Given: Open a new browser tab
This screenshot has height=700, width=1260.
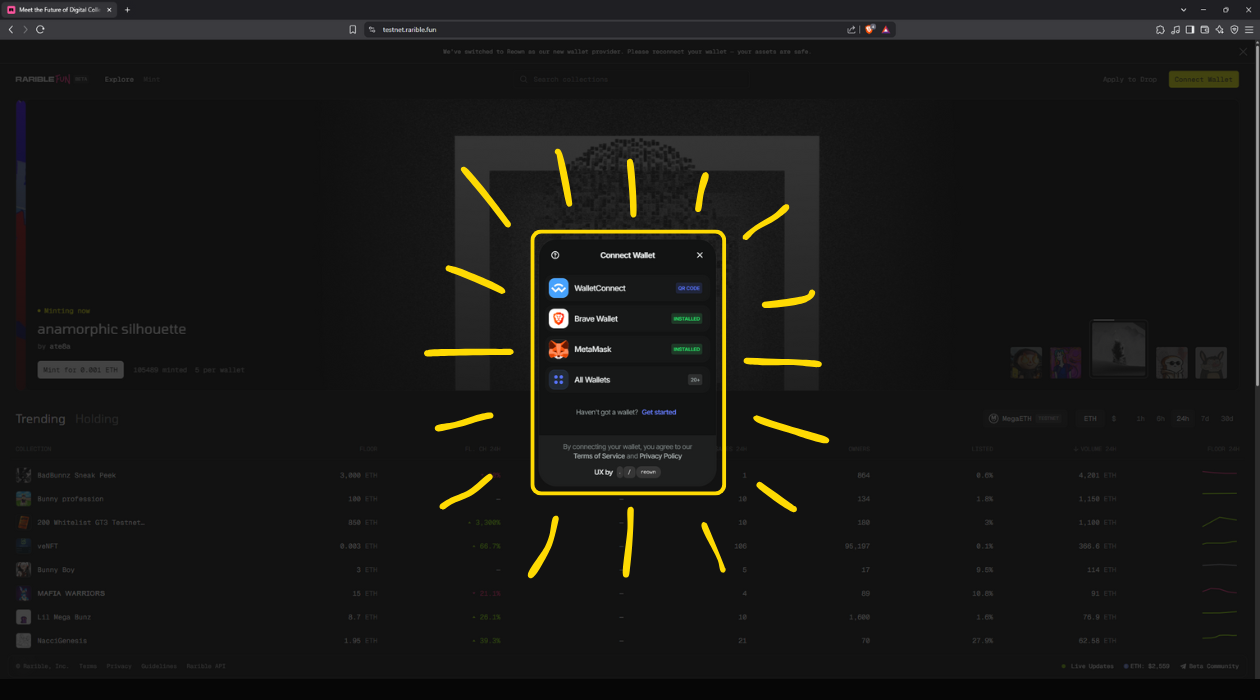Looking at the screenshot, I should click(x=127, y=9).
